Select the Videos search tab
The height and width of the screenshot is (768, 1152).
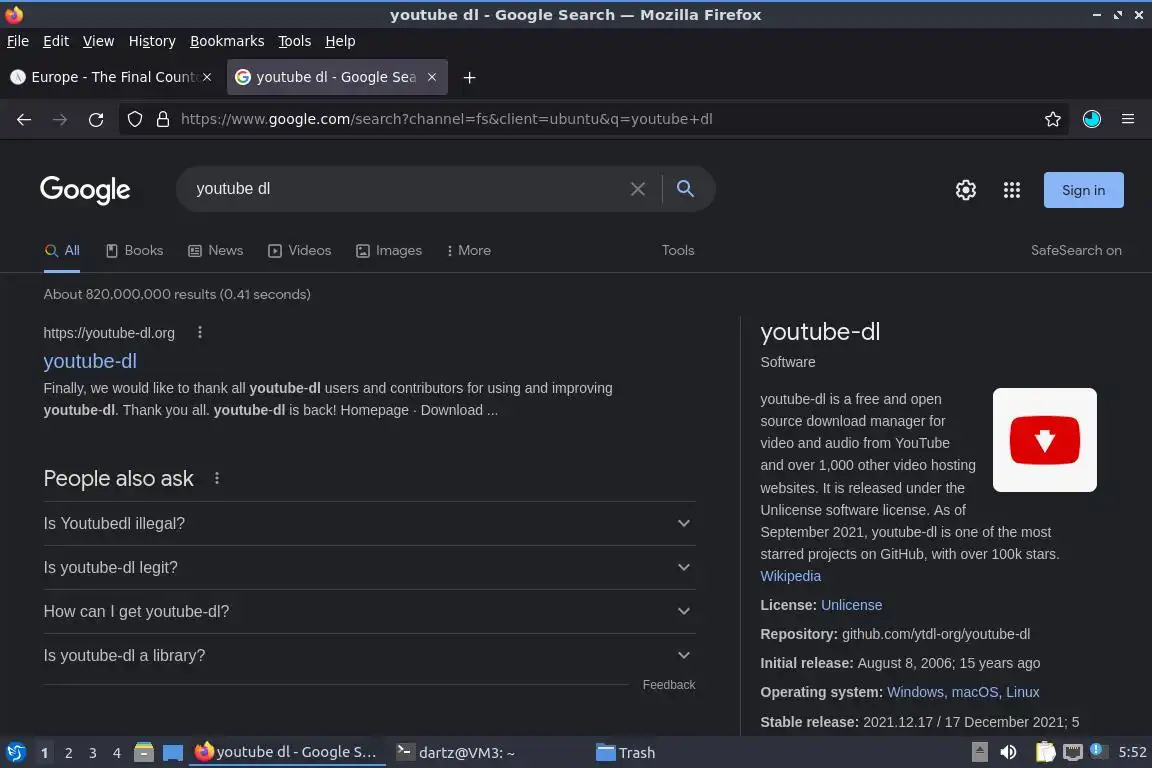pyautogui.click(x=300, y=251)
